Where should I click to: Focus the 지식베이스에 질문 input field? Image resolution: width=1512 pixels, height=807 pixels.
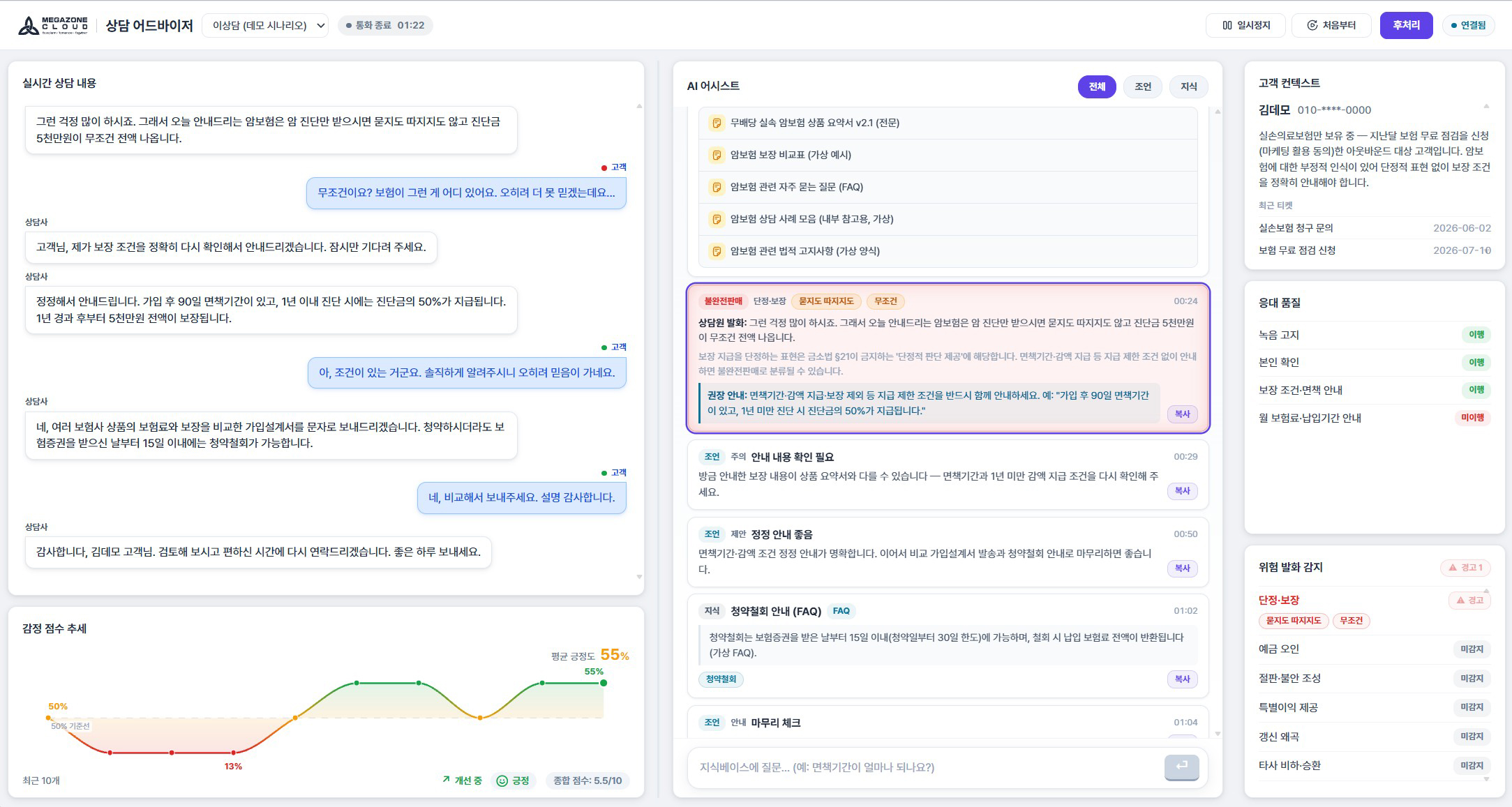coord(925,767)
